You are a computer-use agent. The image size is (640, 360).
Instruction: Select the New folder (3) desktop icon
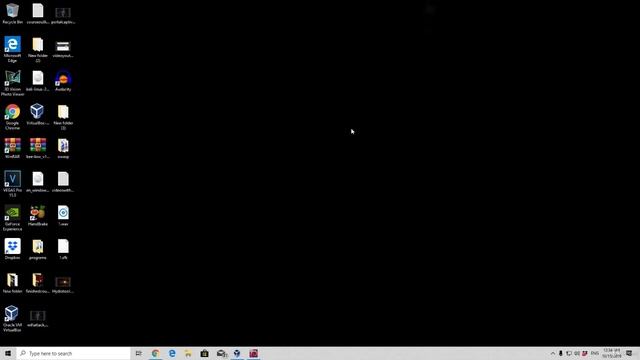click(63, 117)
